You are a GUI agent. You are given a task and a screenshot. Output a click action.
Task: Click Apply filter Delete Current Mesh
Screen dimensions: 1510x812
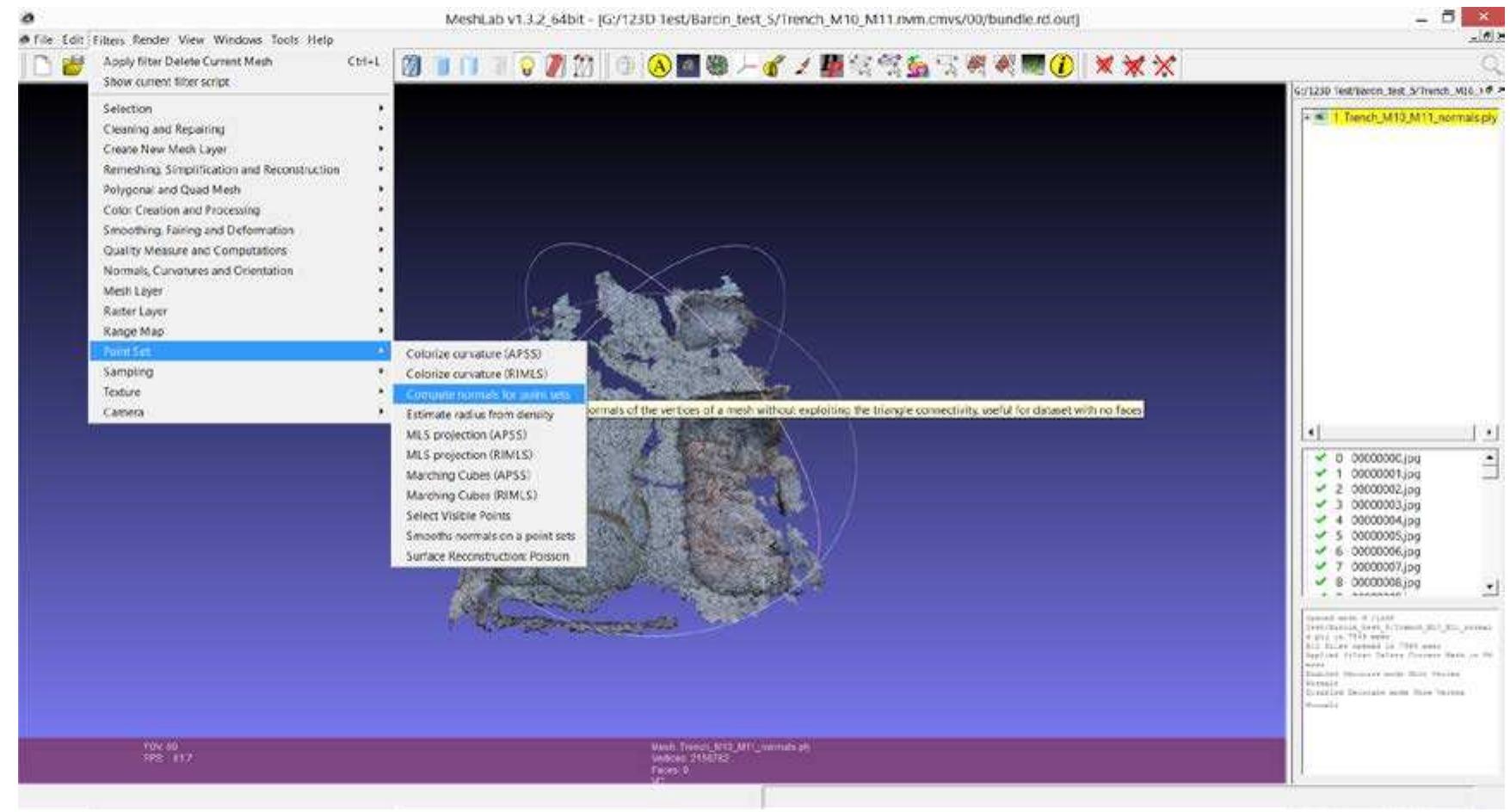[x=188, y=61]
